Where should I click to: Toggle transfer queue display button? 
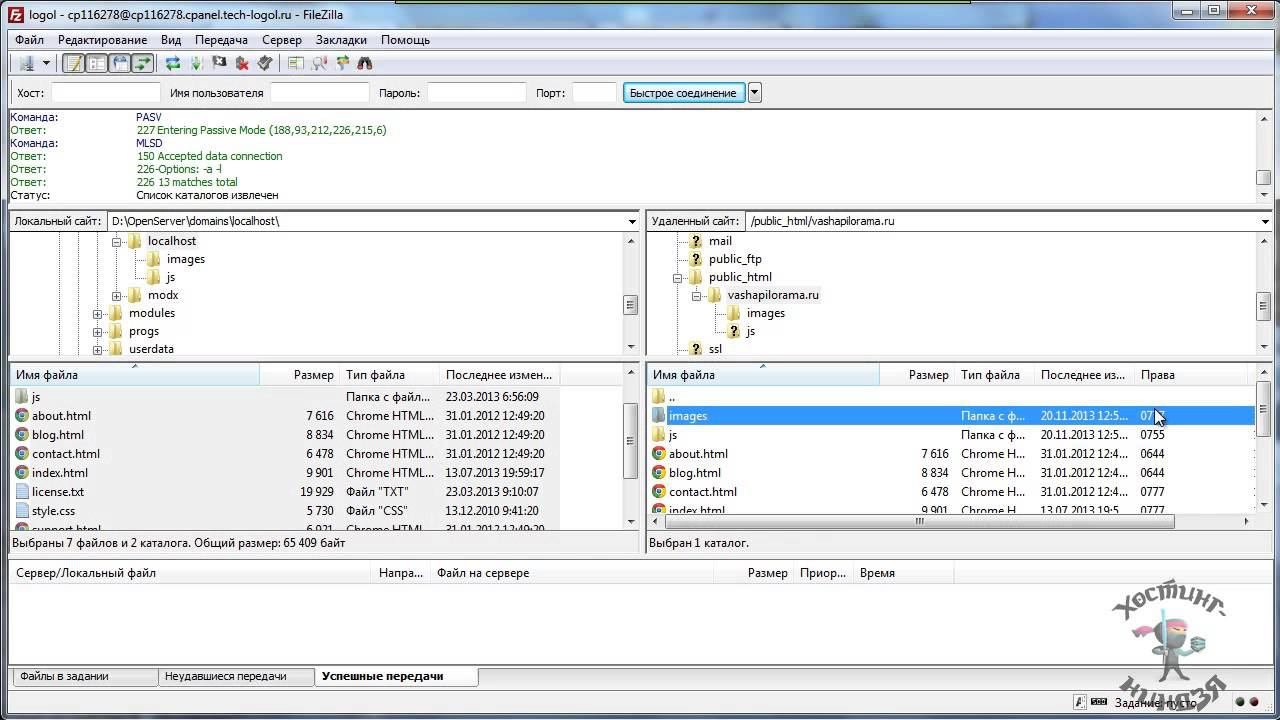[x=142, y=63]
